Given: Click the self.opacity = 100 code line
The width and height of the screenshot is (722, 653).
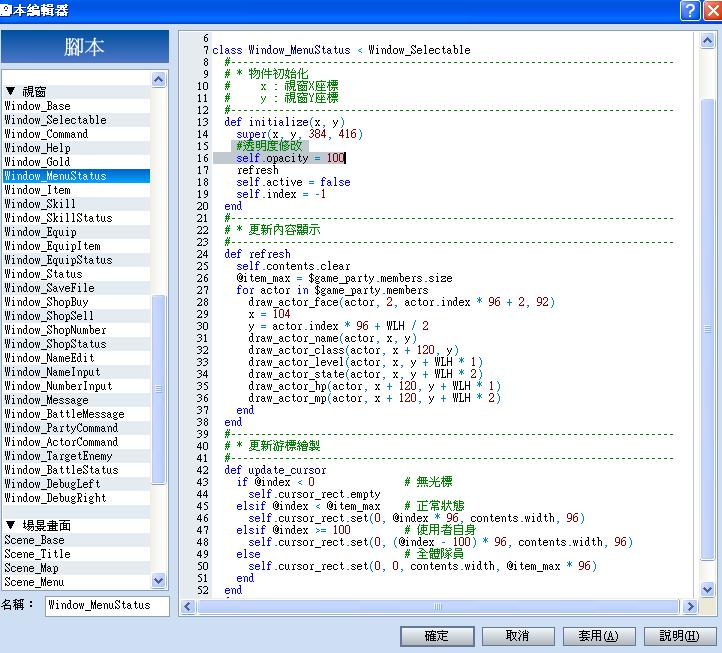Looking at the screenshot, I should pos(290,158).
